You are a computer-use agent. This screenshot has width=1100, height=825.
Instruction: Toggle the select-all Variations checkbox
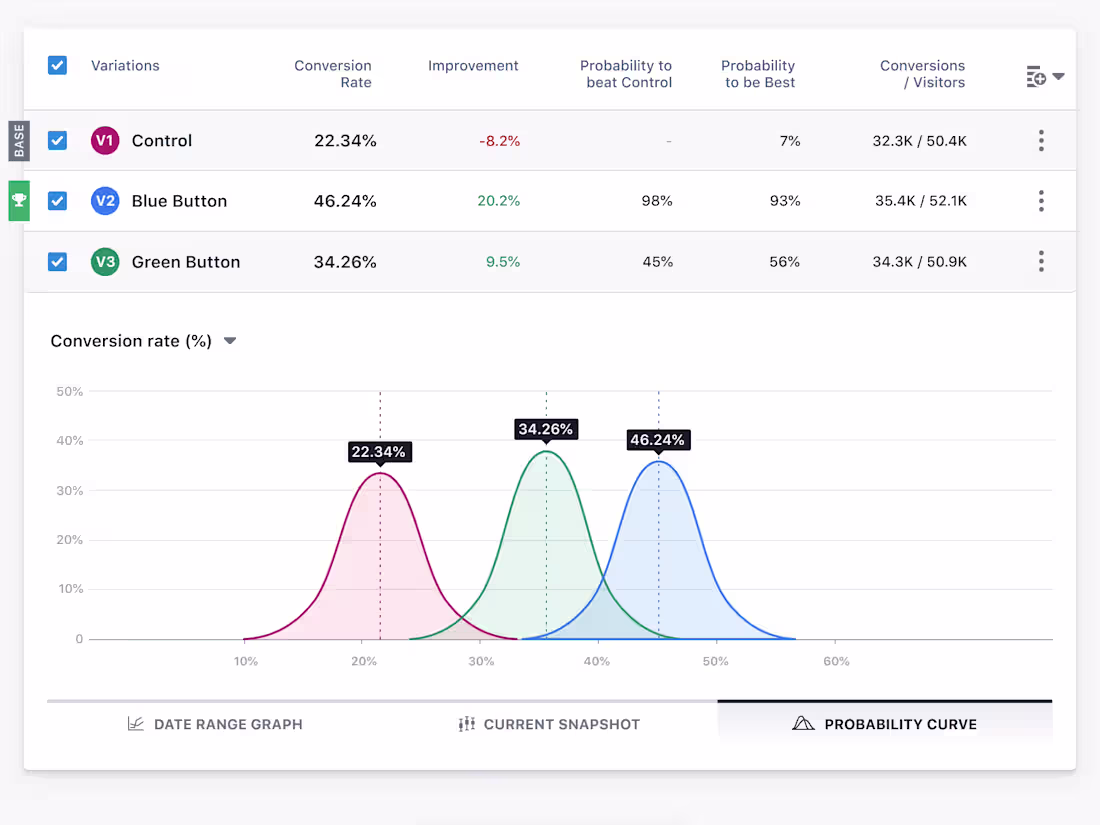[57, 64]
